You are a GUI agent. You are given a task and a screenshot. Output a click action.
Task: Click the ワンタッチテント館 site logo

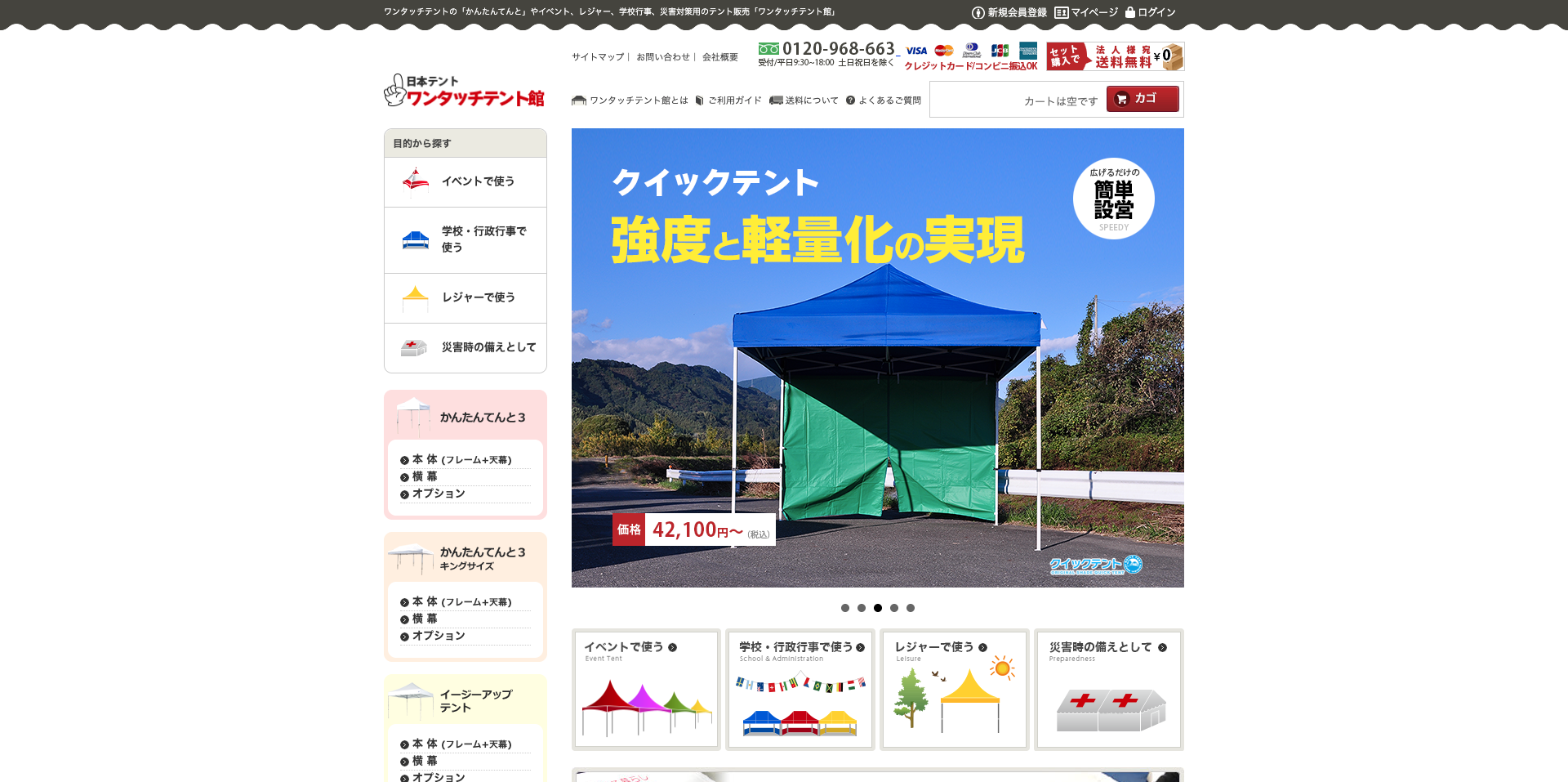[464, 91]
